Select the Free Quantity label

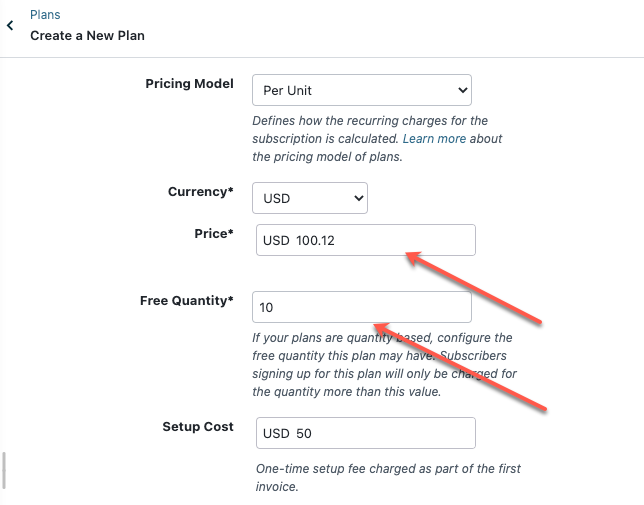(186, 300)
